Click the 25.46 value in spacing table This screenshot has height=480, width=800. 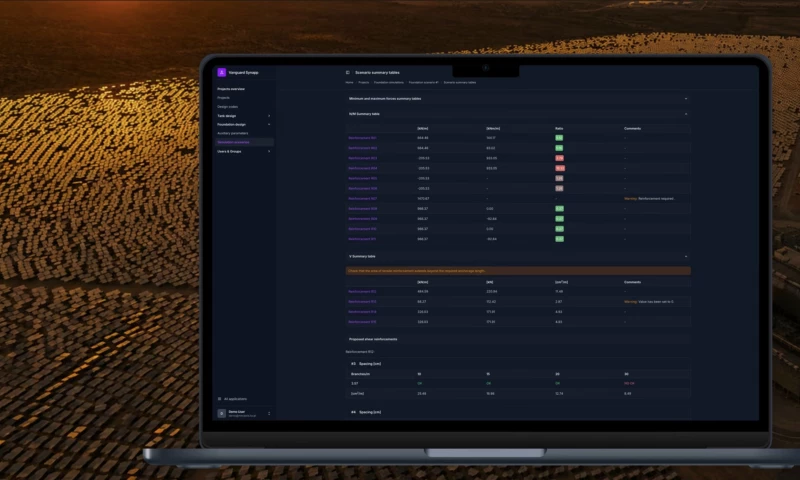422,394
